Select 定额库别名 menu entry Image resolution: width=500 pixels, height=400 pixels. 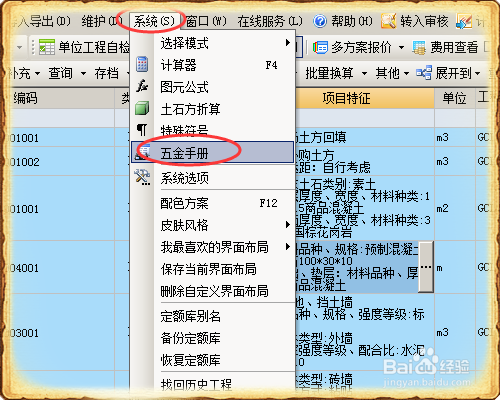point(213,316)
